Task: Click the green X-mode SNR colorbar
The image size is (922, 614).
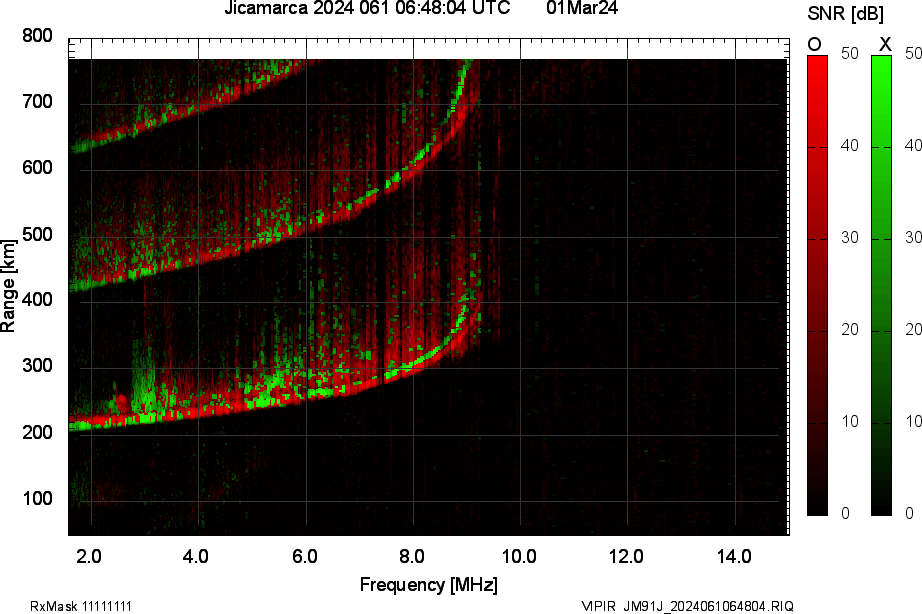Action: [881, 286]
